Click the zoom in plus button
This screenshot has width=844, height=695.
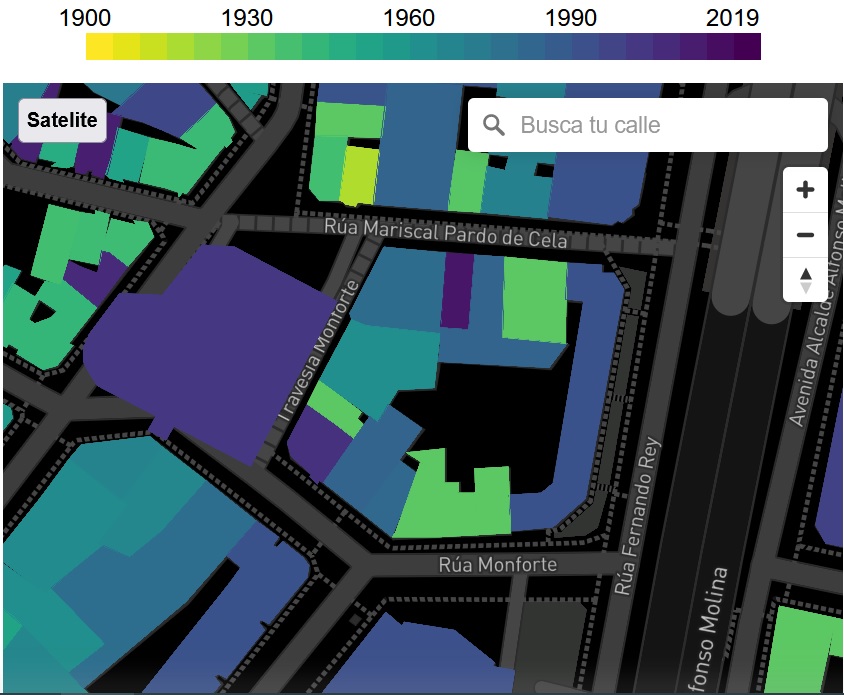pos(805,189)
